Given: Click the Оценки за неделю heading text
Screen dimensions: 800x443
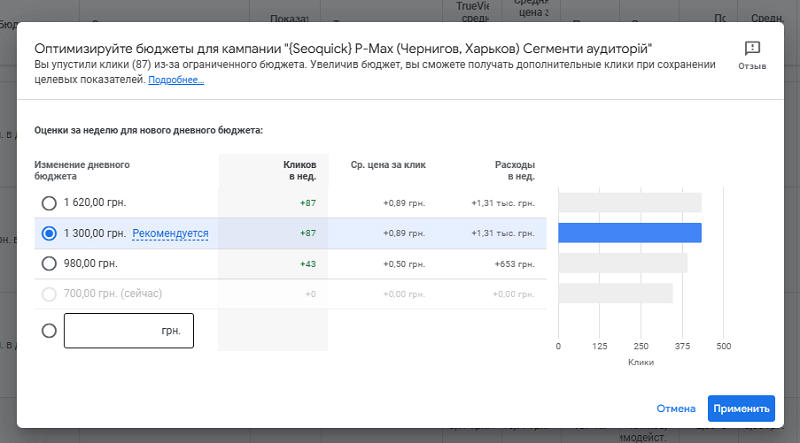Looking at the screenshot, I should 148,130.
